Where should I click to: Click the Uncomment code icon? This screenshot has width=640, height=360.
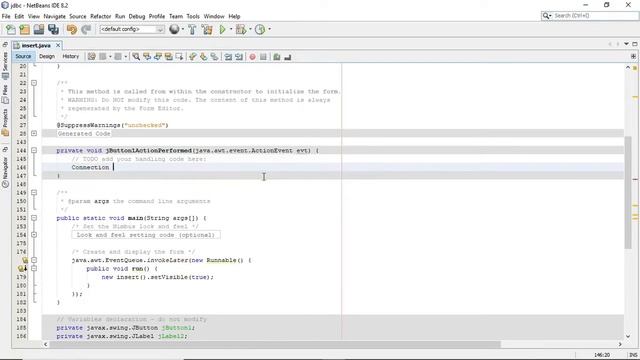[x=288, y=57]
